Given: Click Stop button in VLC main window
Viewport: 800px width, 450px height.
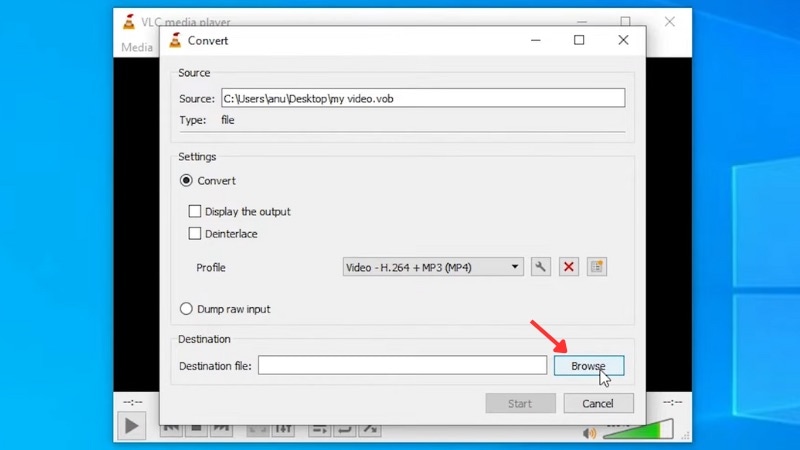Looking at the screenshot, I should [x=196, y=430].
